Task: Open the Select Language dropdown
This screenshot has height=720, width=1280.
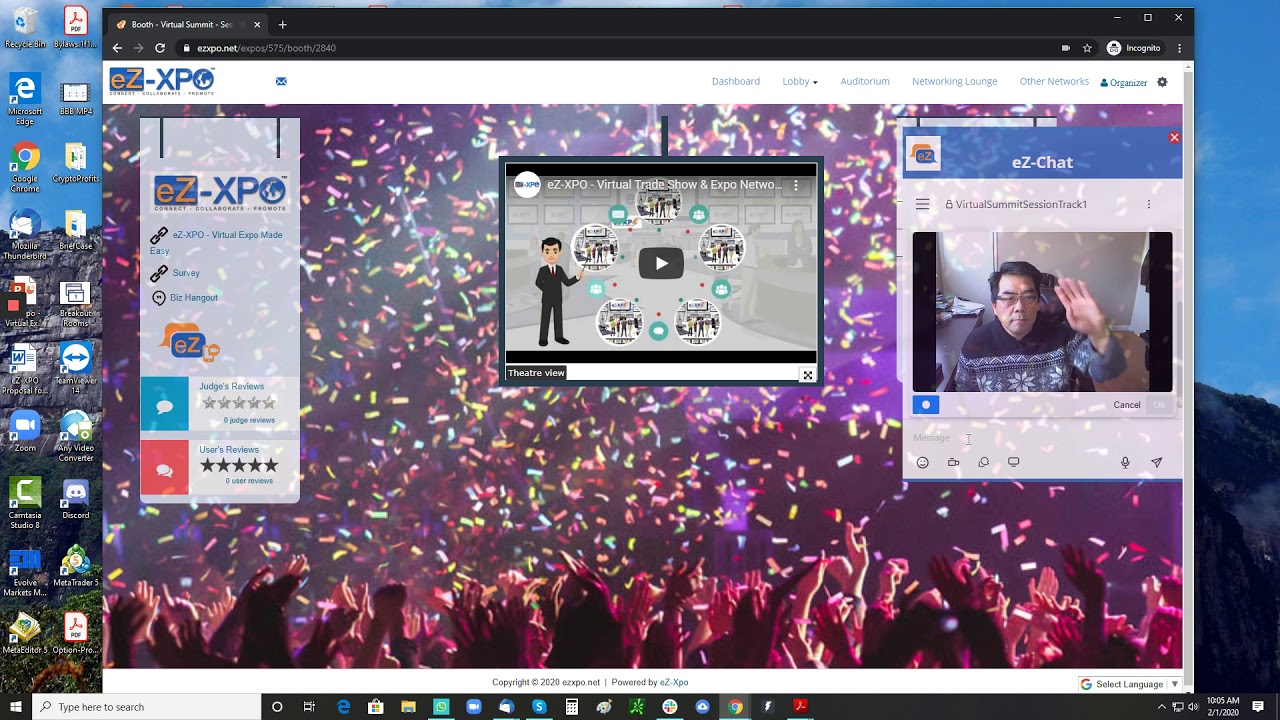Action: [1129, 684]
